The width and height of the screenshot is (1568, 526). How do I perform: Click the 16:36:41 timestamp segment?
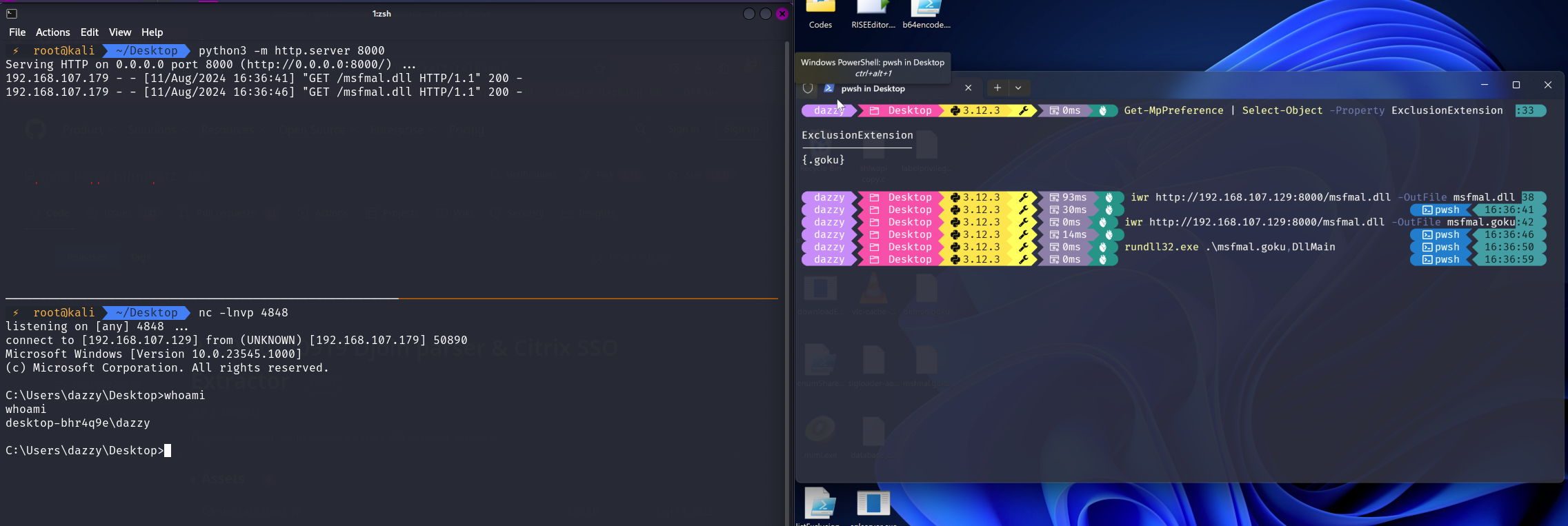(x=1509, y=210)
